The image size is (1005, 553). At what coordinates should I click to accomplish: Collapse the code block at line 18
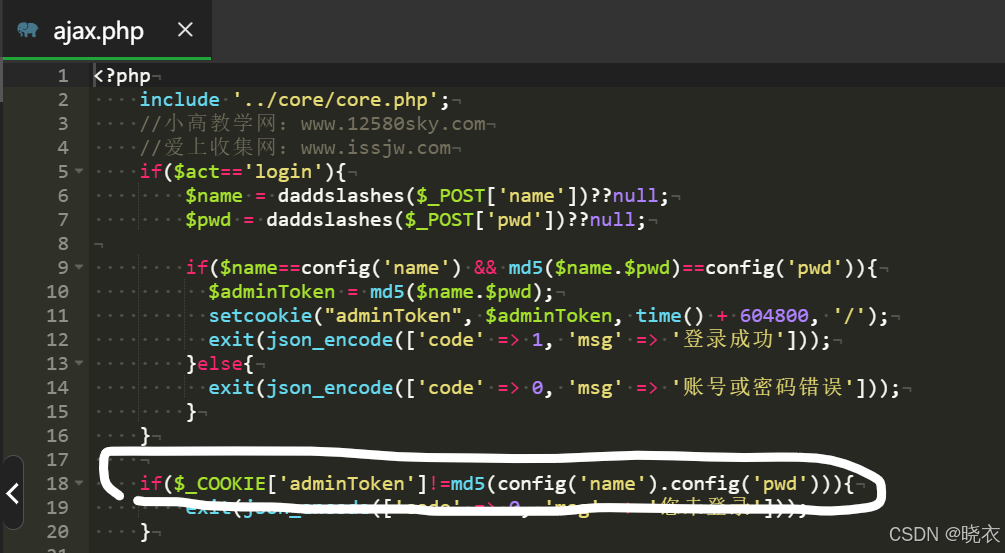(x=79, y=484)
